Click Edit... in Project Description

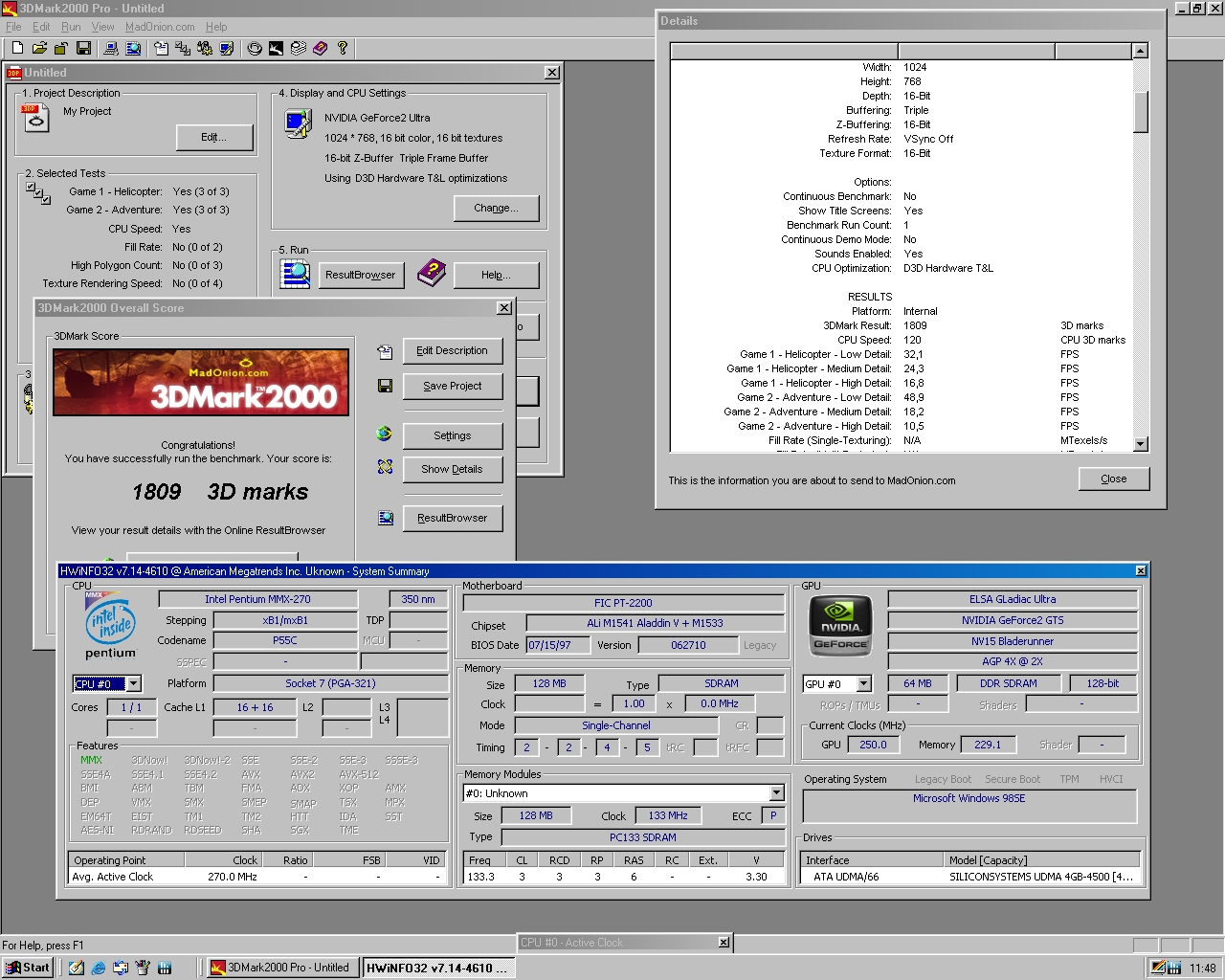(214, 138)
